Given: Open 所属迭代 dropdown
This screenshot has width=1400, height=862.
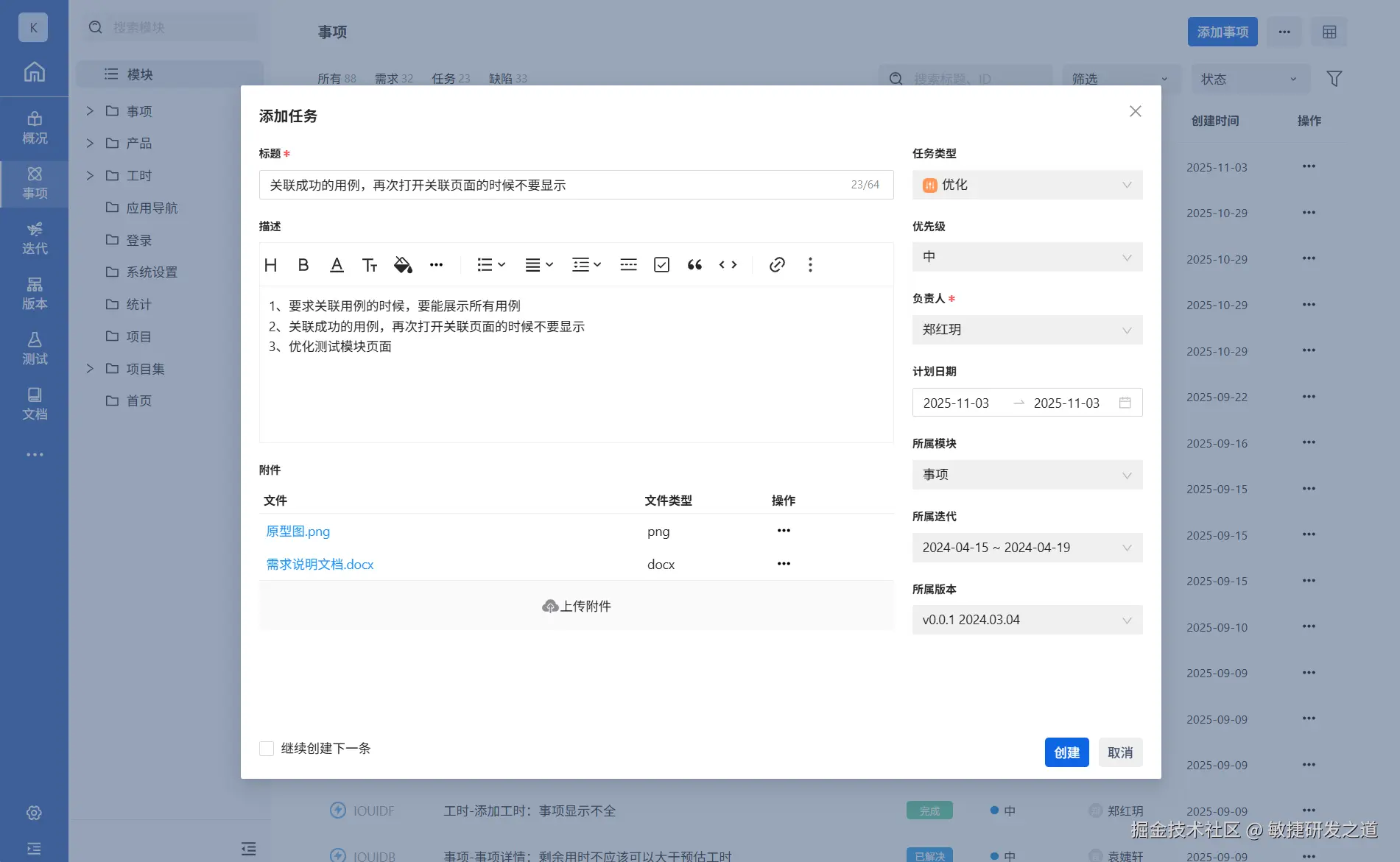Looking at the screenshot, I should tap(1027, 548).
